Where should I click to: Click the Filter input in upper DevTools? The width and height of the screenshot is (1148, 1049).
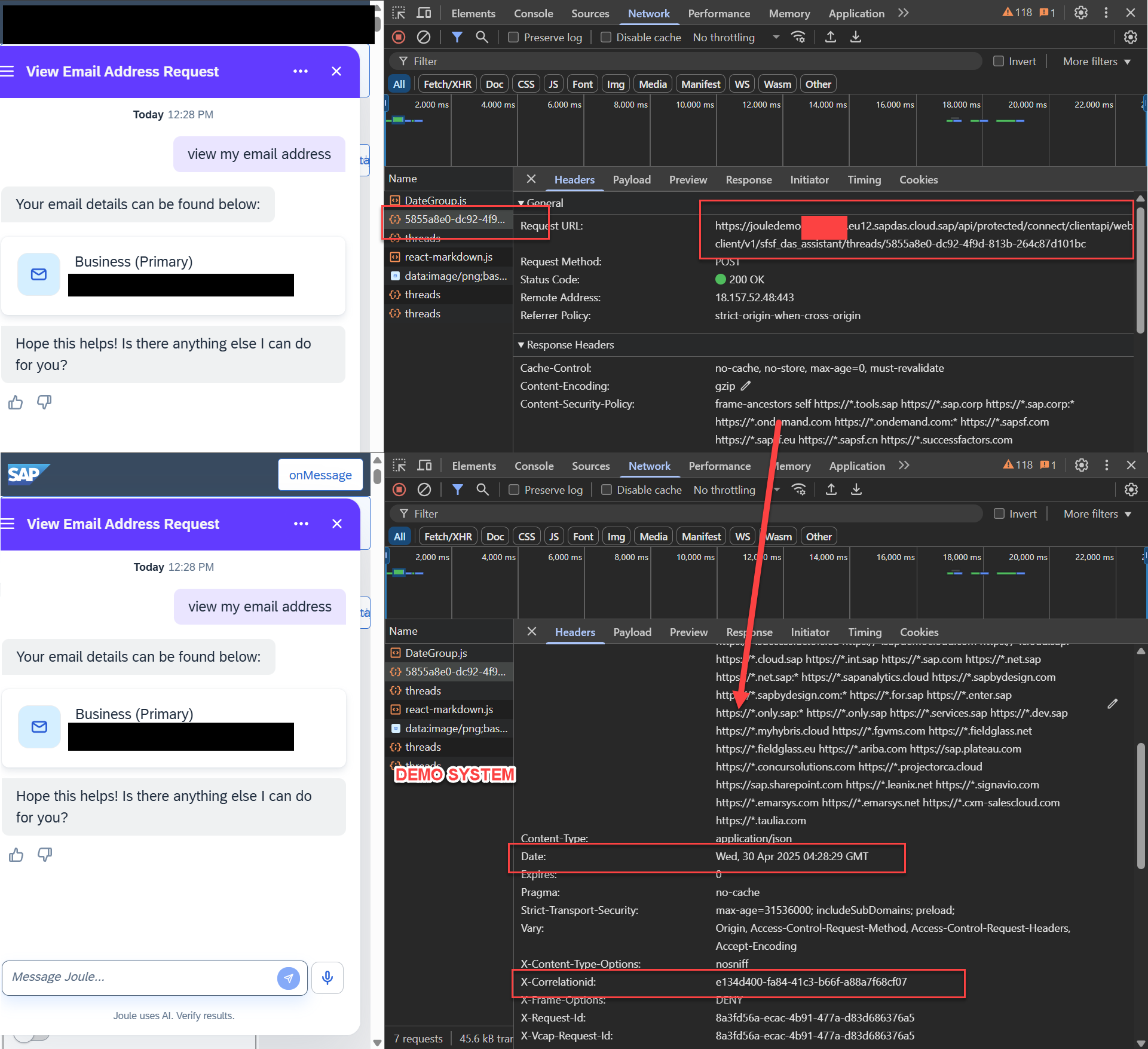(685, 61)
